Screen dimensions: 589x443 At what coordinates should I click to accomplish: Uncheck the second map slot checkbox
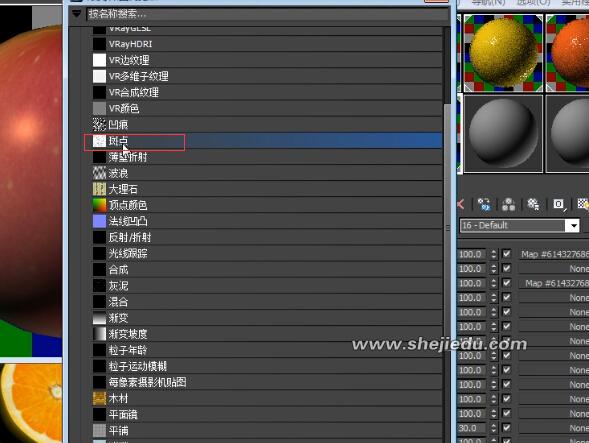(506, 268)
